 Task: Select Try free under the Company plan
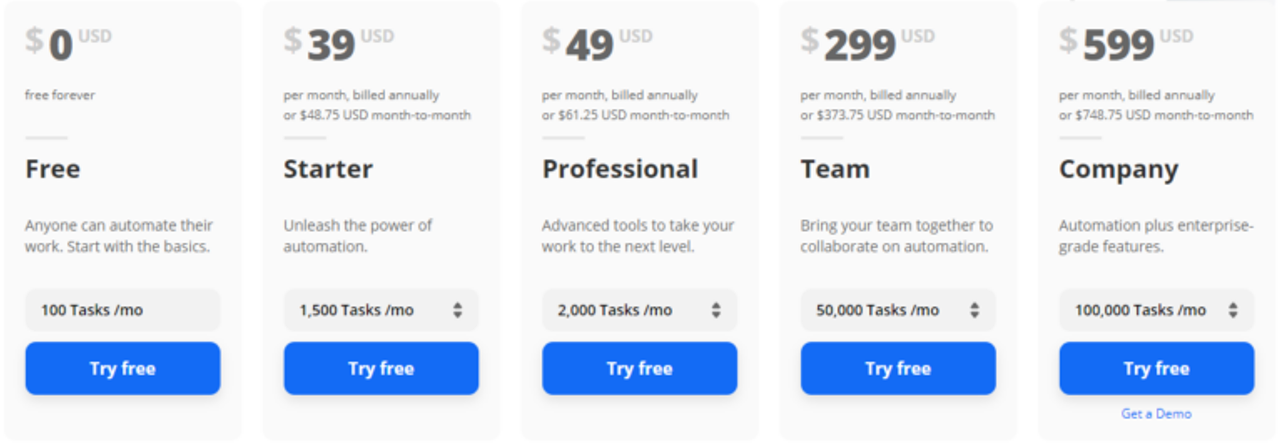(x=1156, y=368)
